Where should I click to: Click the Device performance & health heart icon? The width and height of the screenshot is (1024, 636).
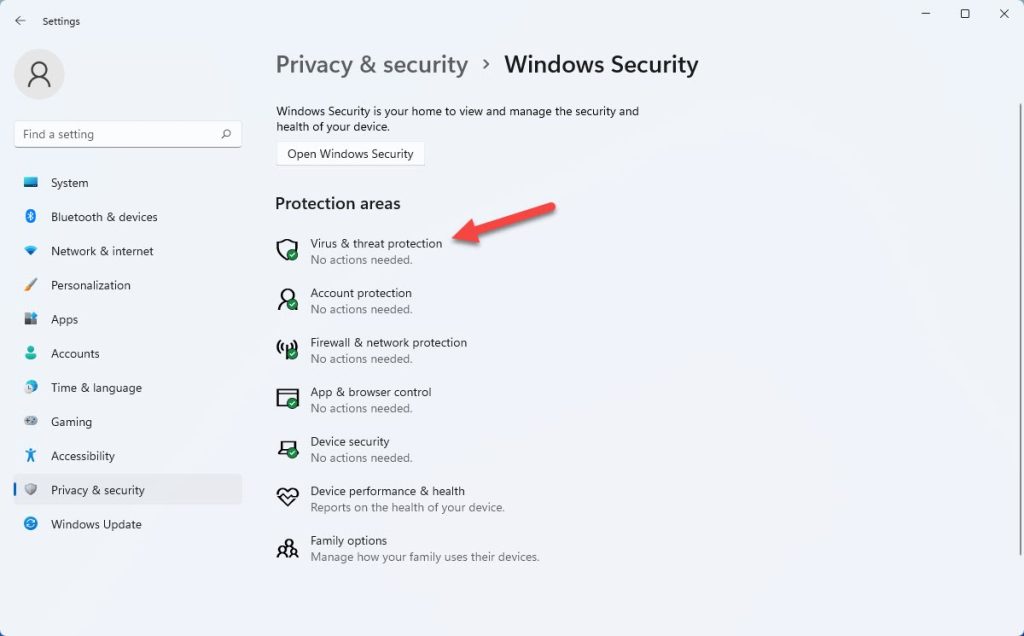pyautogui.click(x=287, y=497)
